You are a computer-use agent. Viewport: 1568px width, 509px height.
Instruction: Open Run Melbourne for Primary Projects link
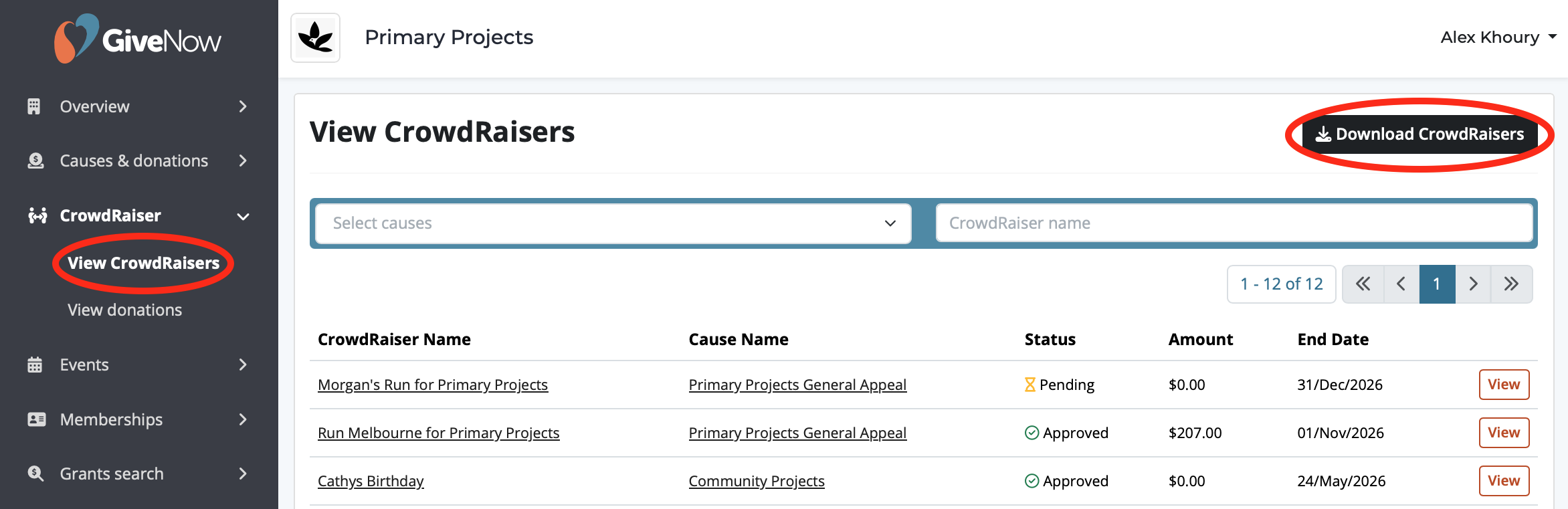click(439, 433)
